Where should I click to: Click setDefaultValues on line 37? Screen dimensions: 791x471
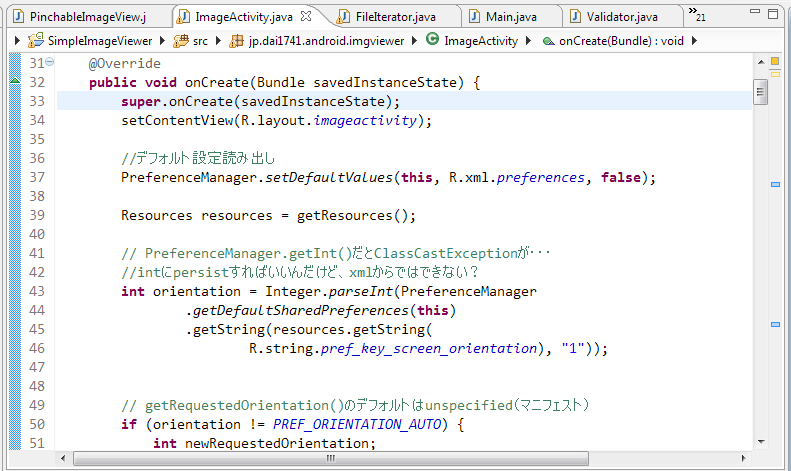(329, 178)
